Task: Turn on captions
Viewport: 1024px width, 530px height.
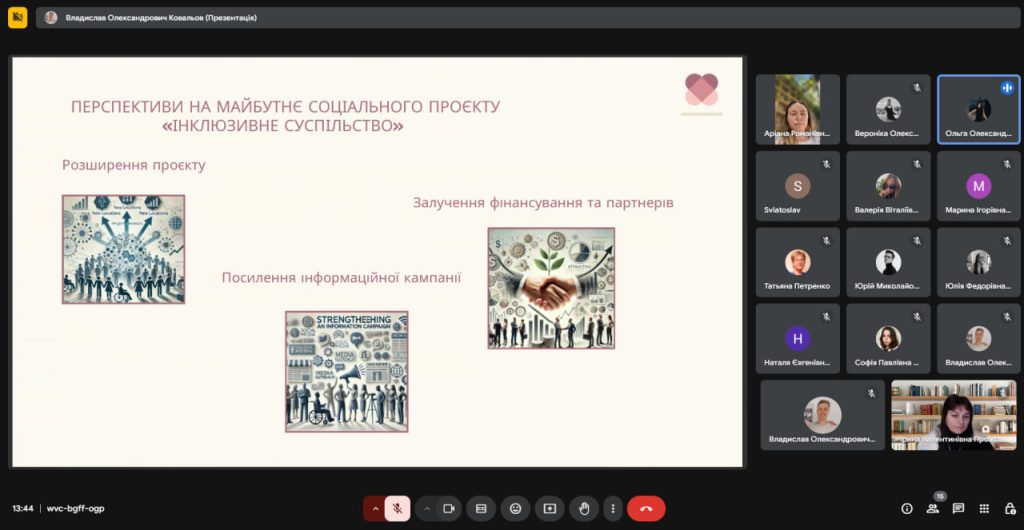Action: tap(481, 508)
